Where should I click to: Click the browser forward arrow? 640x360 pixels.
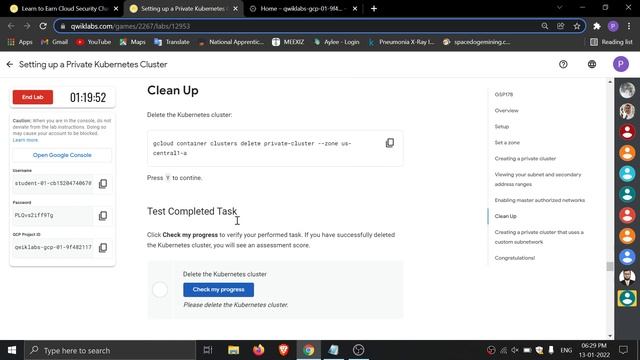27,26
